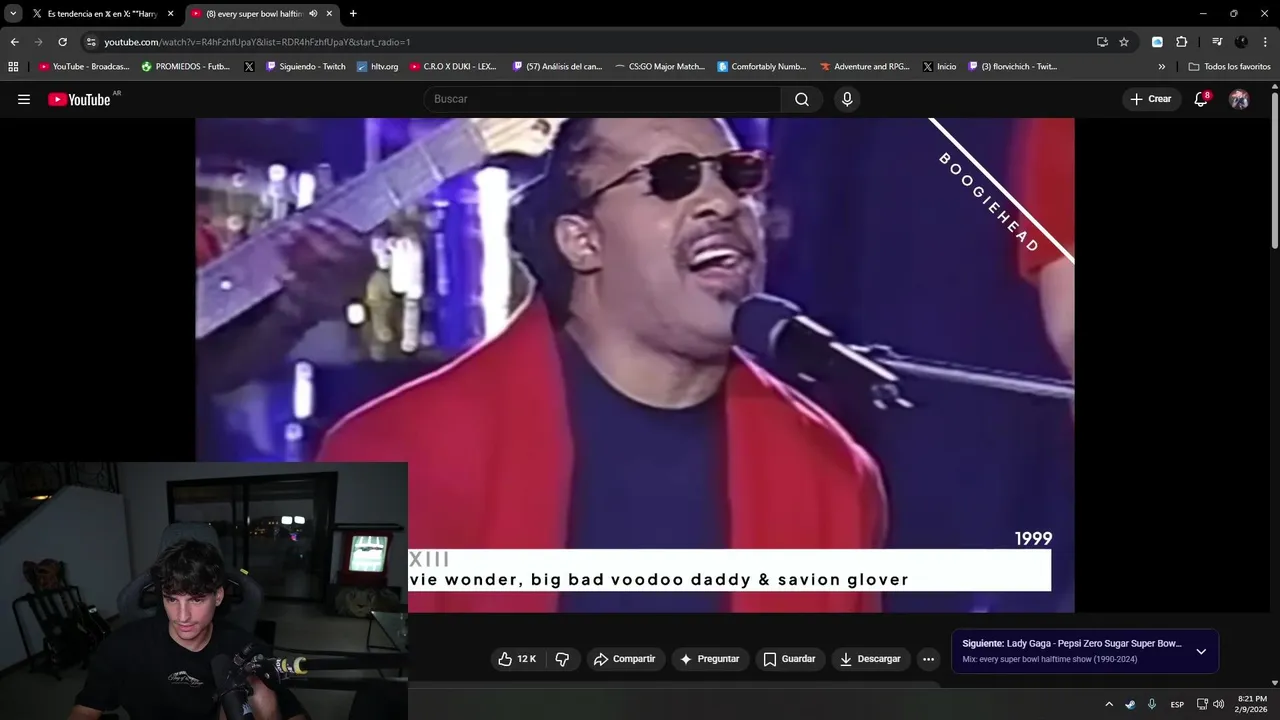This screenshot has width=1280, height=720.
Task: Open network tray icon
Action: [1202, 704]
